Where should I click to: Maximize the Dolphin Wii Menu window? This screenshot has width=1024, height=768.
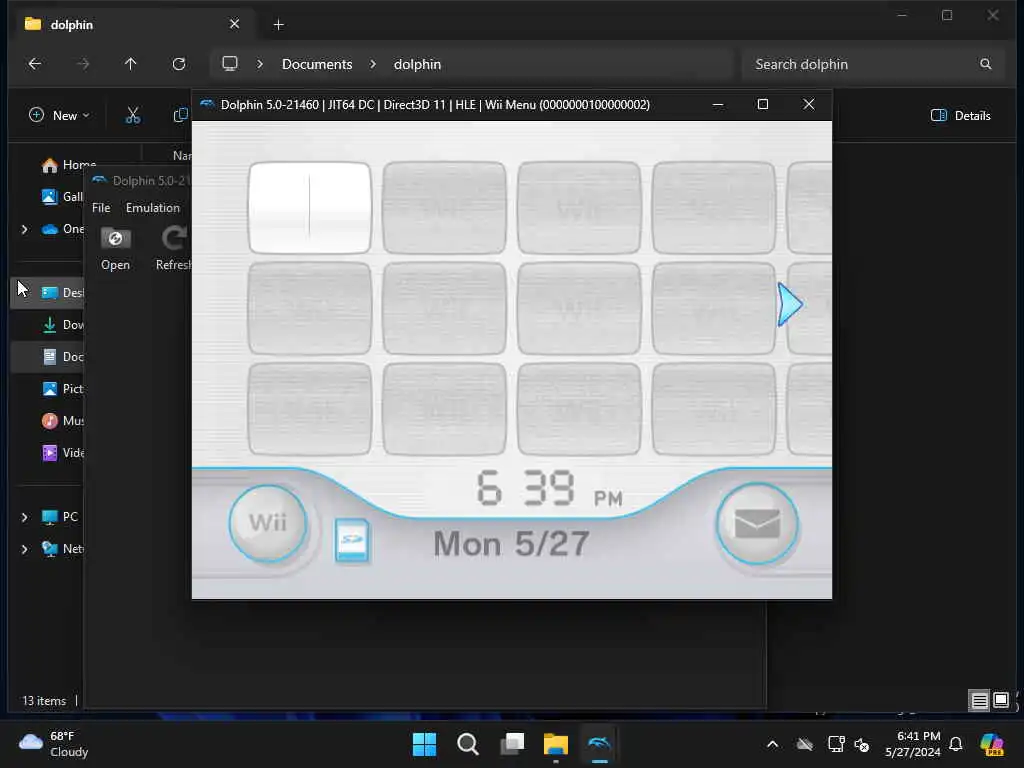[763, 104]
